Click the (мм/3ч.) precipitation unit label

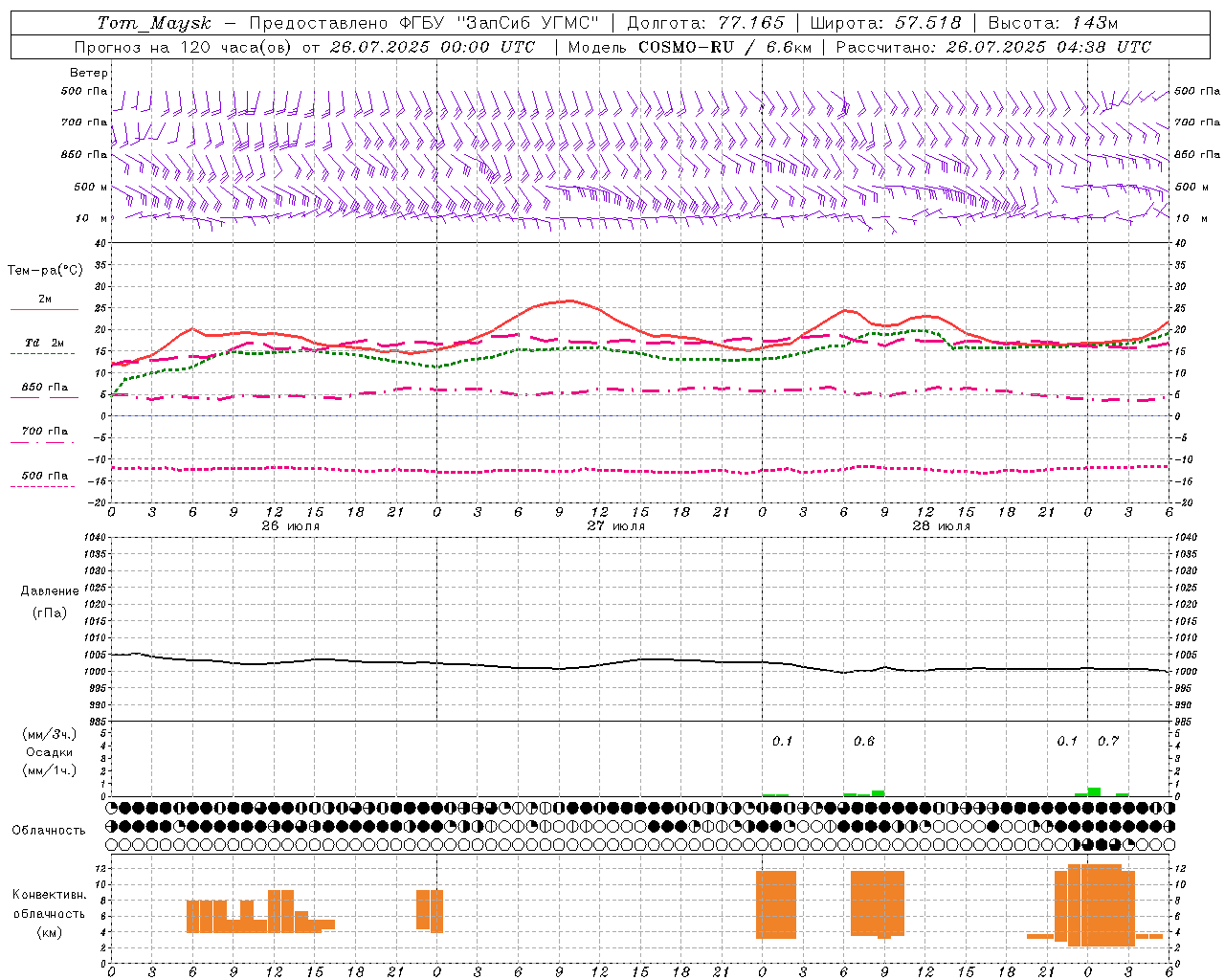(50, 734)
